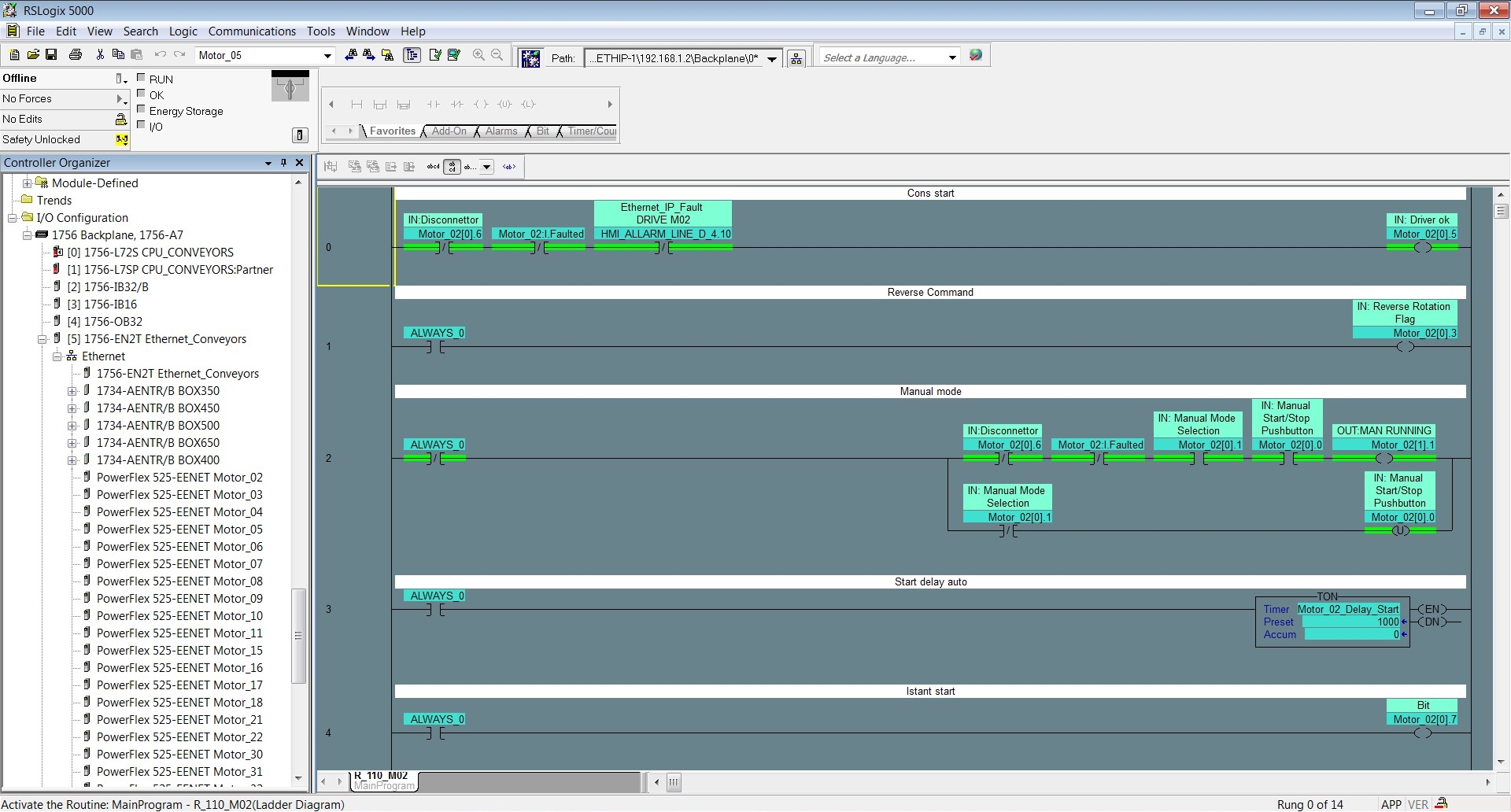The height and width of the screenshot is (812, 1511).
Task: Click the Verify Controller icon
Action: click(x=453, y=55)
